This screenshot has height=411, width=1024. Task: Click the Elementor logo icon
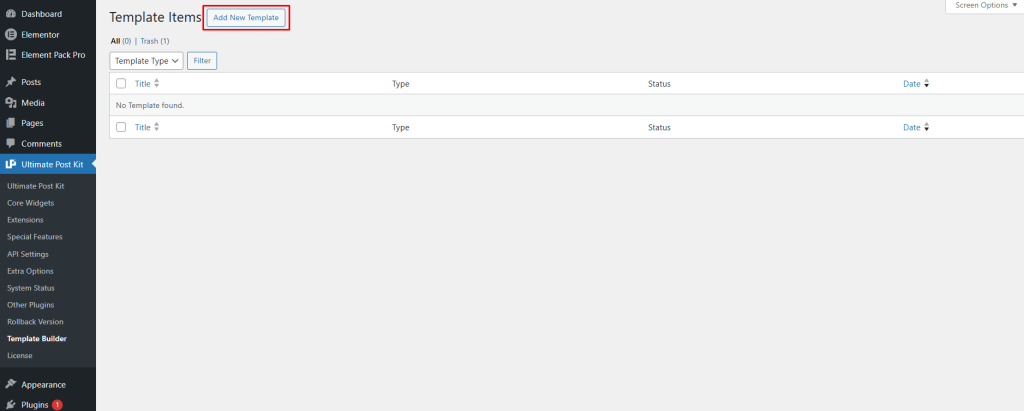click(x=10, y=35)
